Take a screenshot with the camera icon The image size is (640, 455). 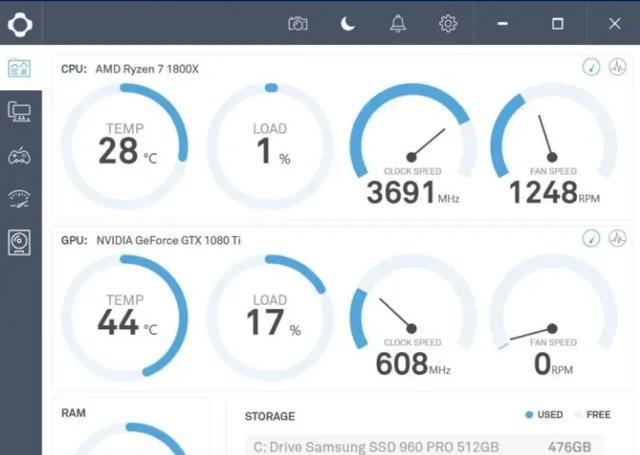pyautogui.click(x=298, y=24)
